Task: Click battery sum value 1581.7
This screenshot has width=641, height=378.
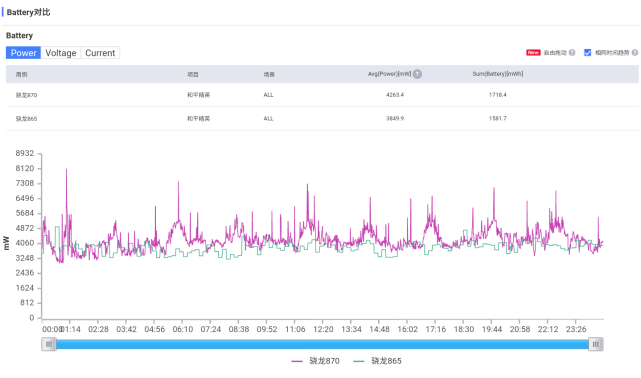Action: pos(498,119)
